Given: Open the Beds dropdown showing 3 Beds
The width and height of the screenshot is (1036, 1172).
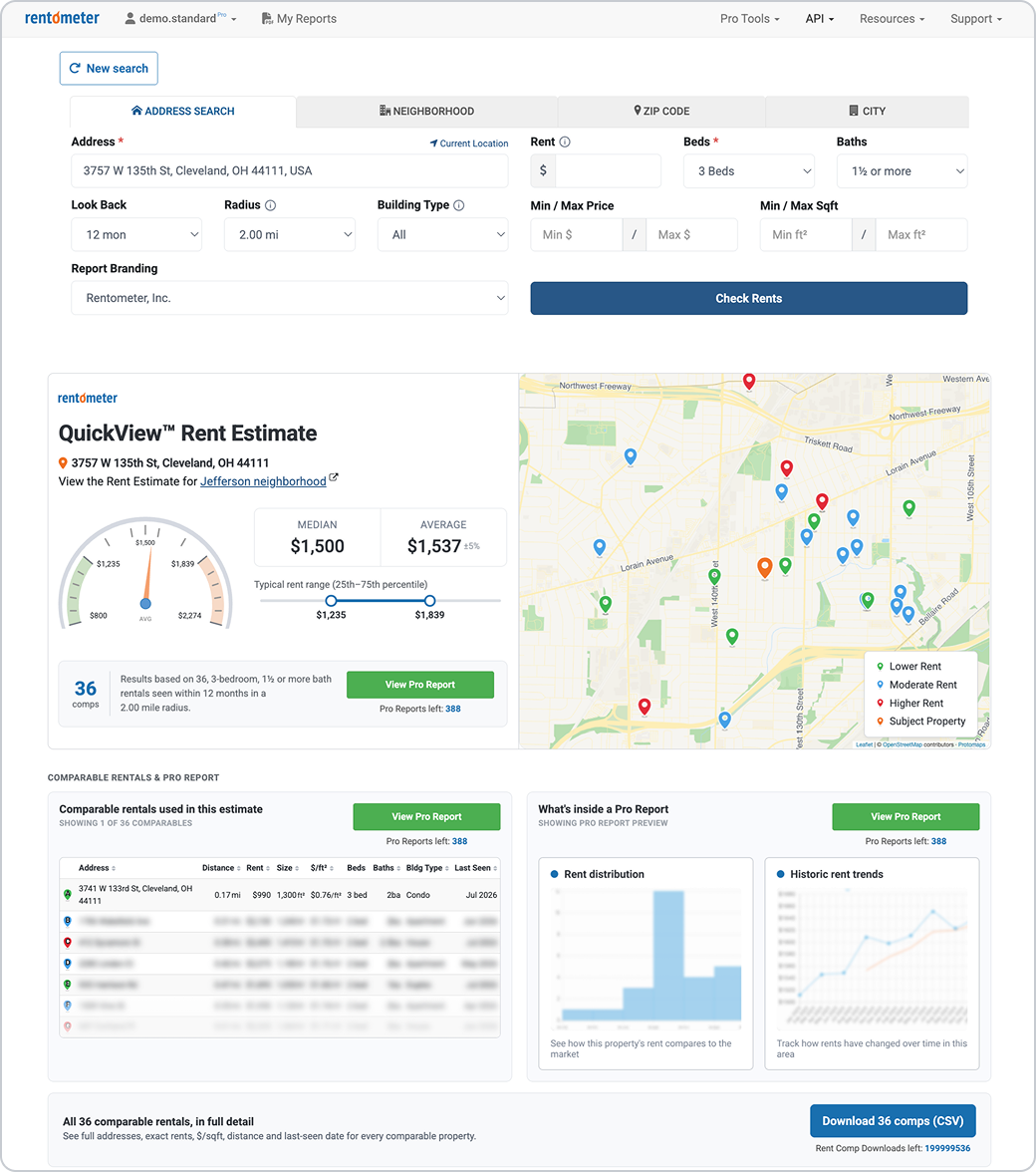Looking at the screenshot, I should pyautogui.click(x=749, y=171).
